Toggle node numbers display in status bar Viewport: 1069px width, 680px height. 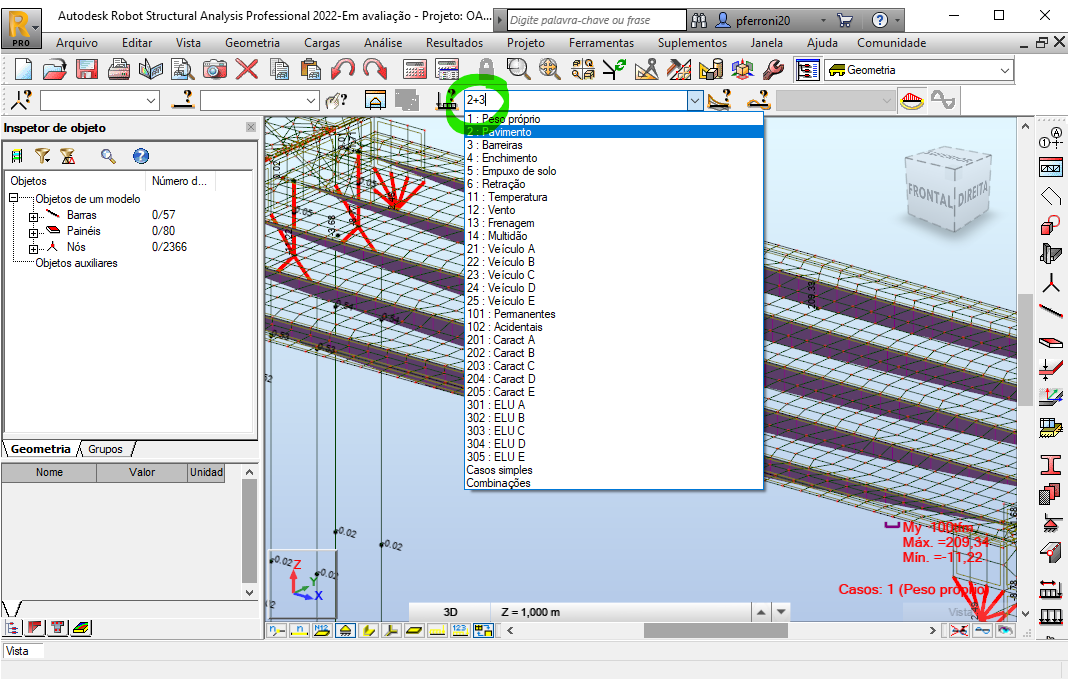click(x=276, y=630)
